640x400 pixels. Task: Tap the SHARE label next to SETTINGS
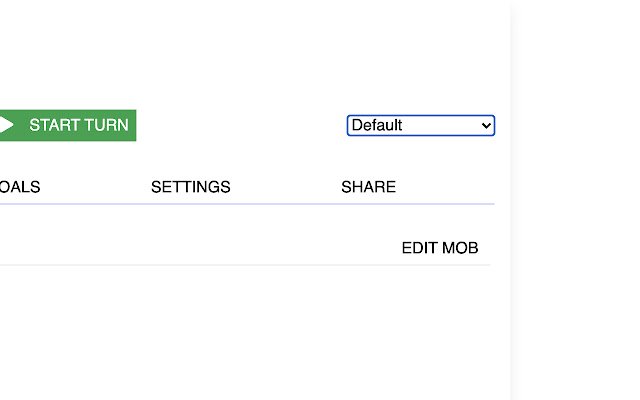click(368, 187)
